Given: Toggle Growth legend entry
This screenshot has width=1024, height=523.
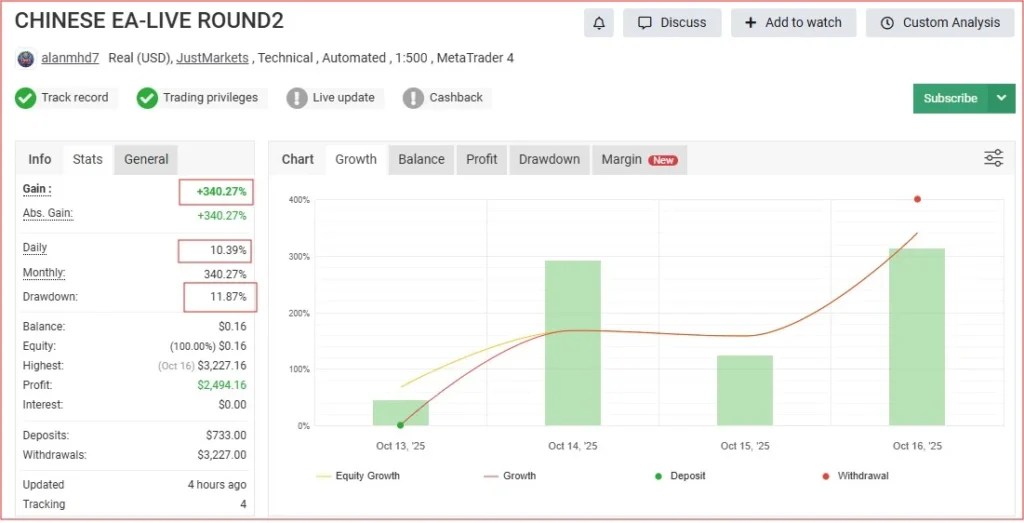Looking at the screenshot, I should click(x=510, y=476).
